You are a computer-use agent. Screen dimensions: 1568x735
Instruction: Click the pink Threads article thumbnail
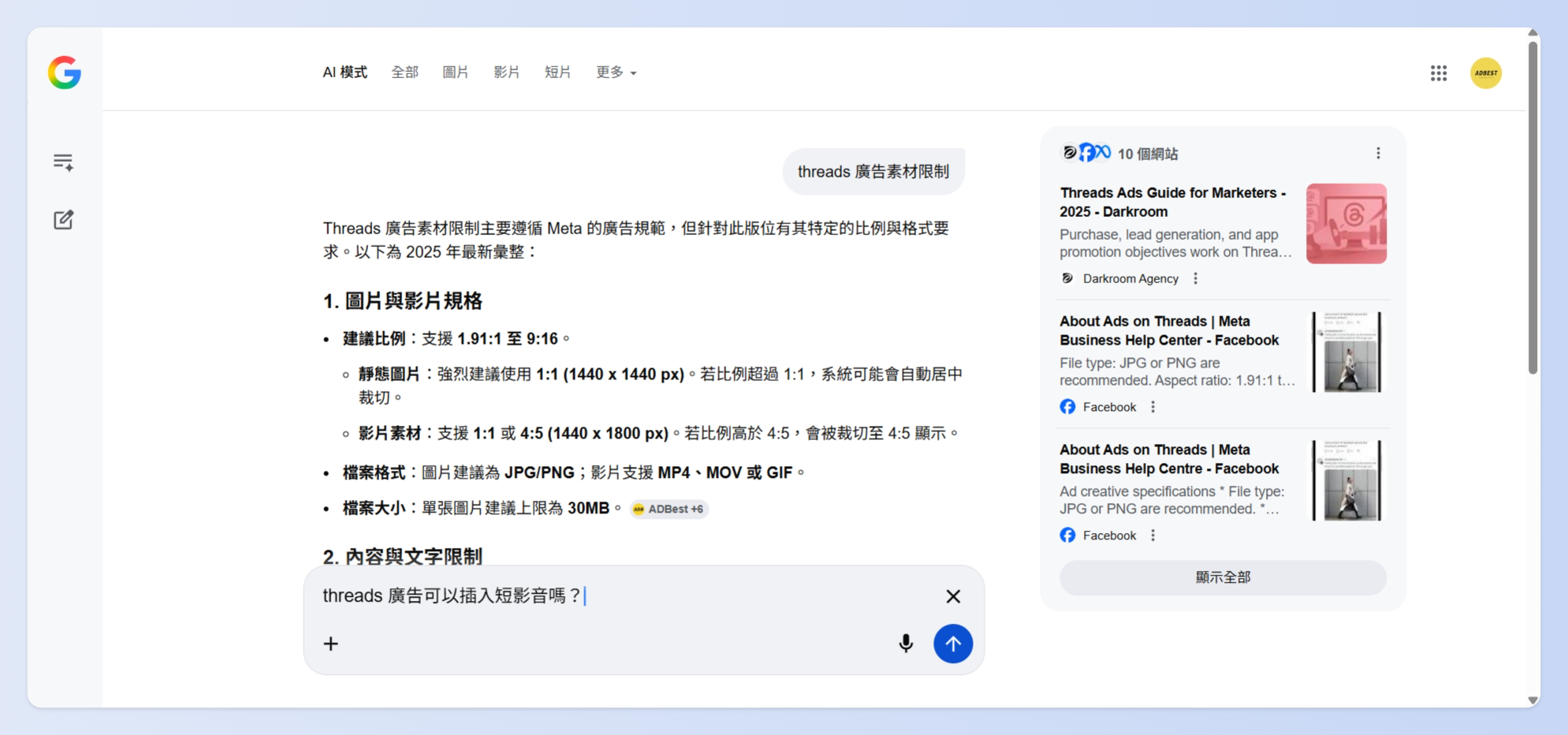tap(1346, 223)
